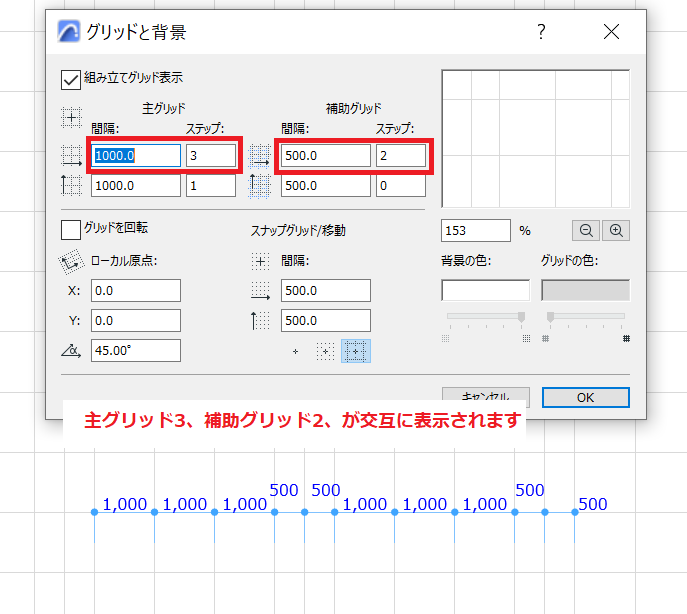Image resolution: width=687 pixels, height=614 pixels.
Task: Zoom out the grid preview
Action: click(x=586, y=231)
